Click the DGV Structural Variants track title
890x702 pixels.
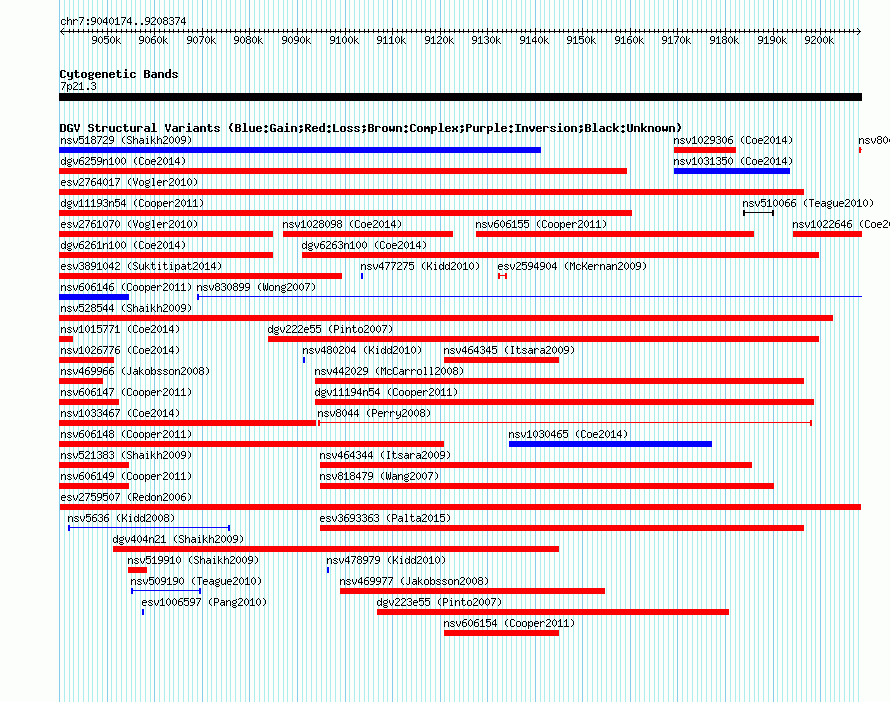click(371, 128)
